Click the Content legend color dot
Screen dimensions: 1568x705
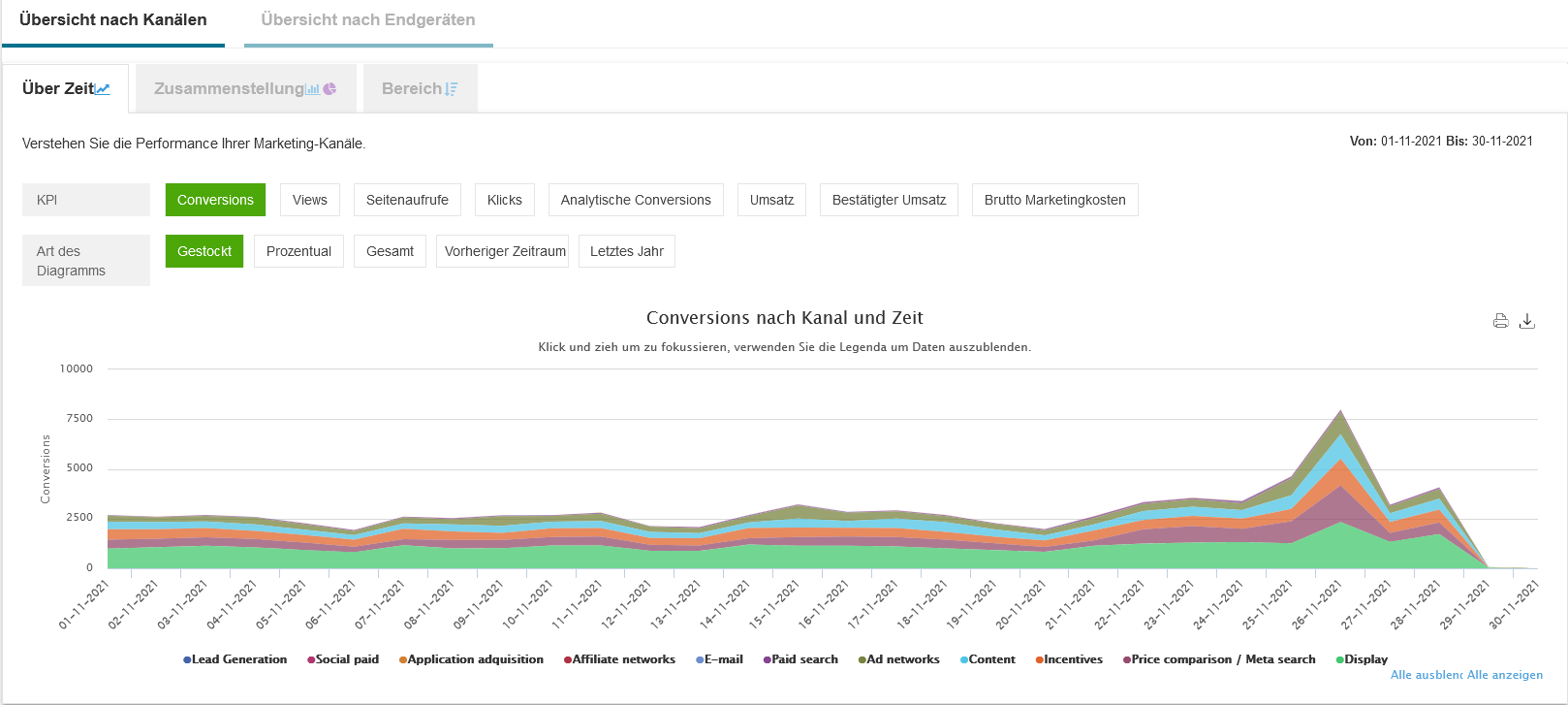coord(964,659)
